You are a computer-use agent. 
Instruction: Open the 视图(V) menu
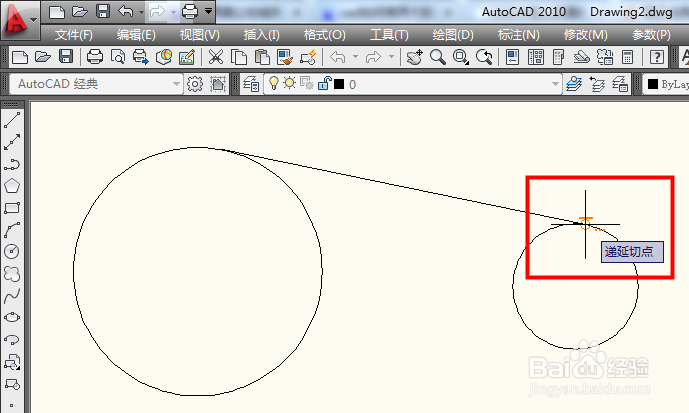coord(199,34)
